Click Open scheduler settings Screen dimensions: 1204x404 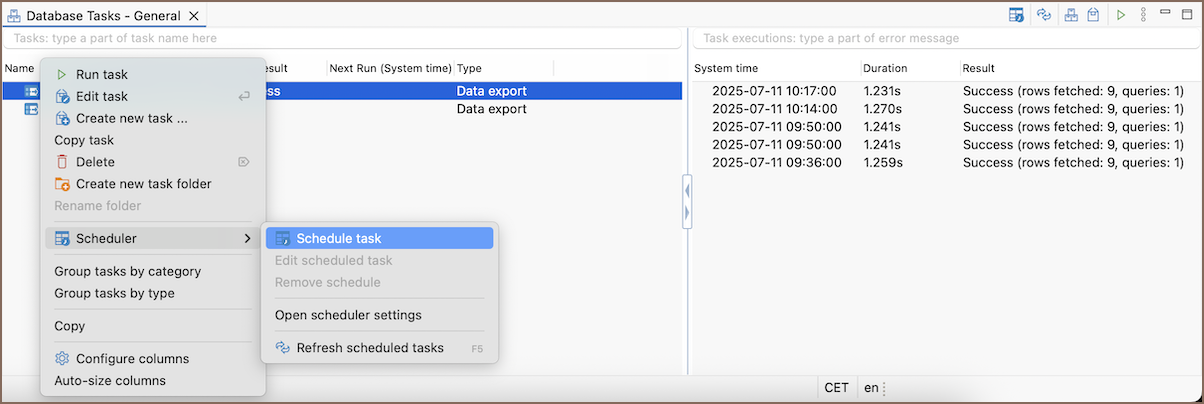pos(348,315)
